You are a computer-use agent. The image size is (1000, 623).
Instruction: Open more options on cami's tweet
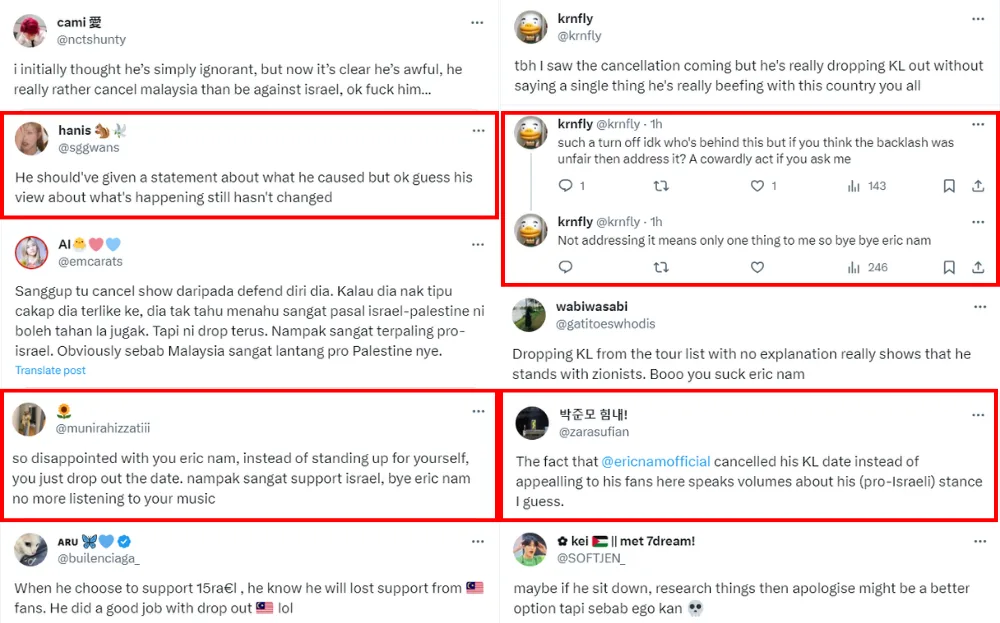pos(478,21)
